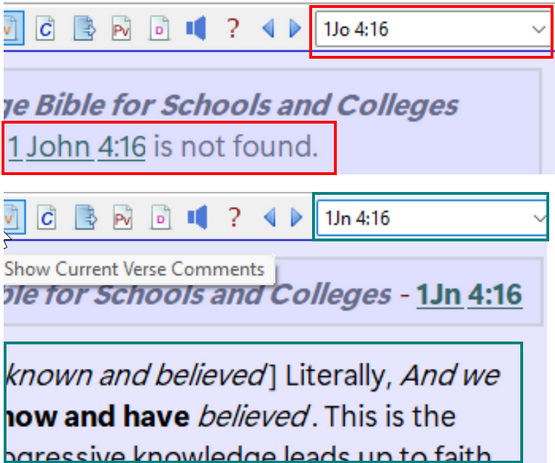Go back with the left arrow near 1Jn 4:16
Viewport: 555px width, 463px height.
[x=270, y=217]
